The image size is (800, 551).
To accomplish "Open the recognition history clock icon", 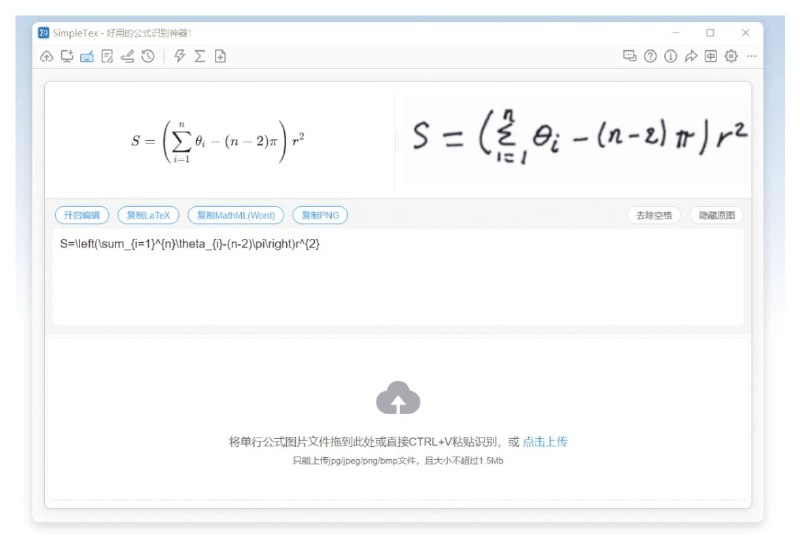I will [x=148, y=56].
